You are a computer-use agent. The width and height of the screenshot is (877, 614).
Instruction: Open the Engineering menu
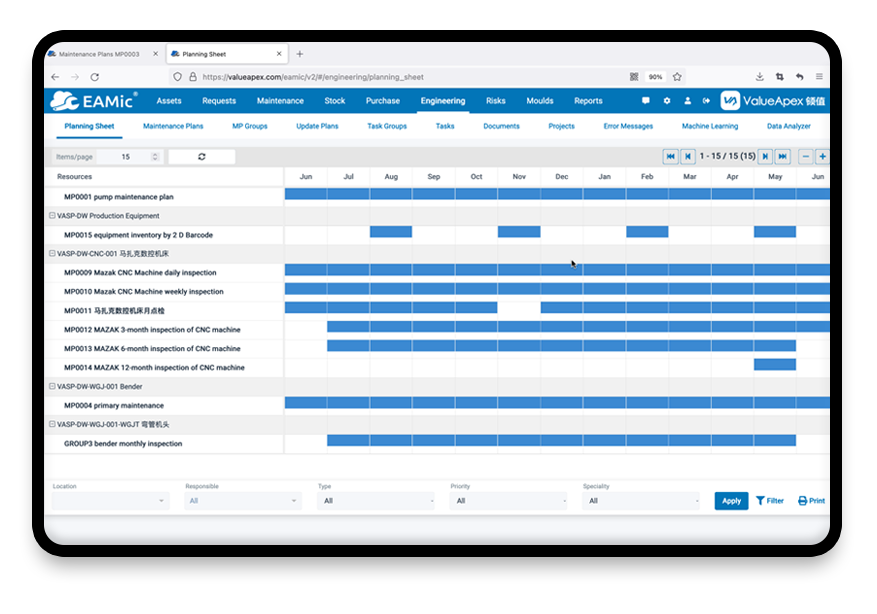click(x=442, y=100)
